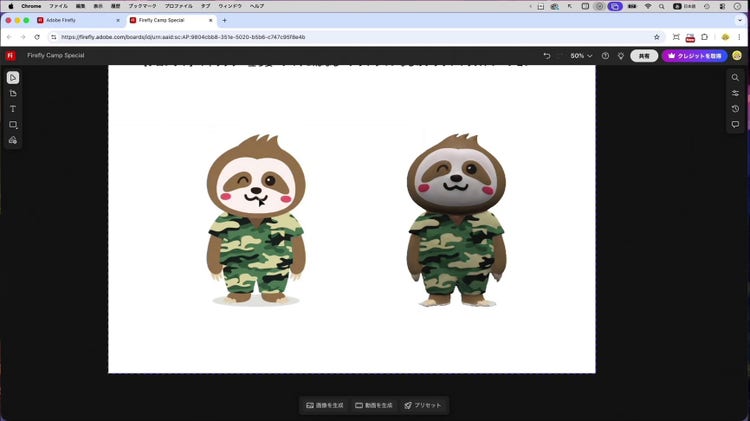This screenshot has height=421, width=750.
Task: Show the version history panel
Action: 735,109
